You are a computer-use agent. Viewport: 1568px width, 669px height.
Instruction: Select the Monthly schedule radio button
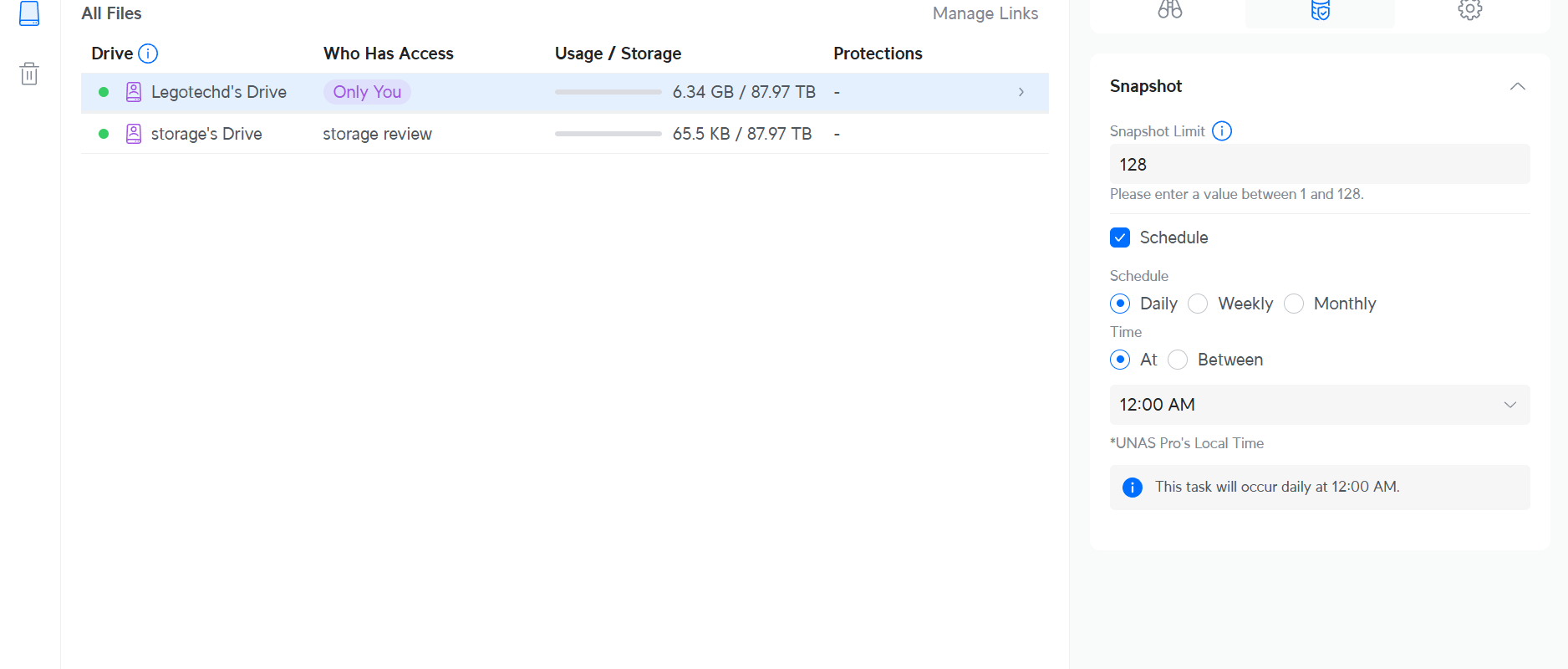(x=1294, y=304)
